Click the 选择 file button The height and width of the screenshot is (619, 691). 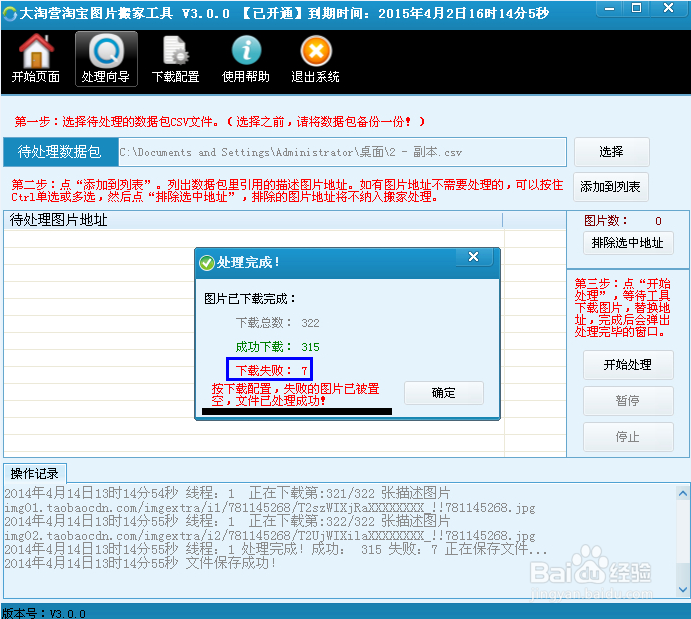tap(611, 152)
